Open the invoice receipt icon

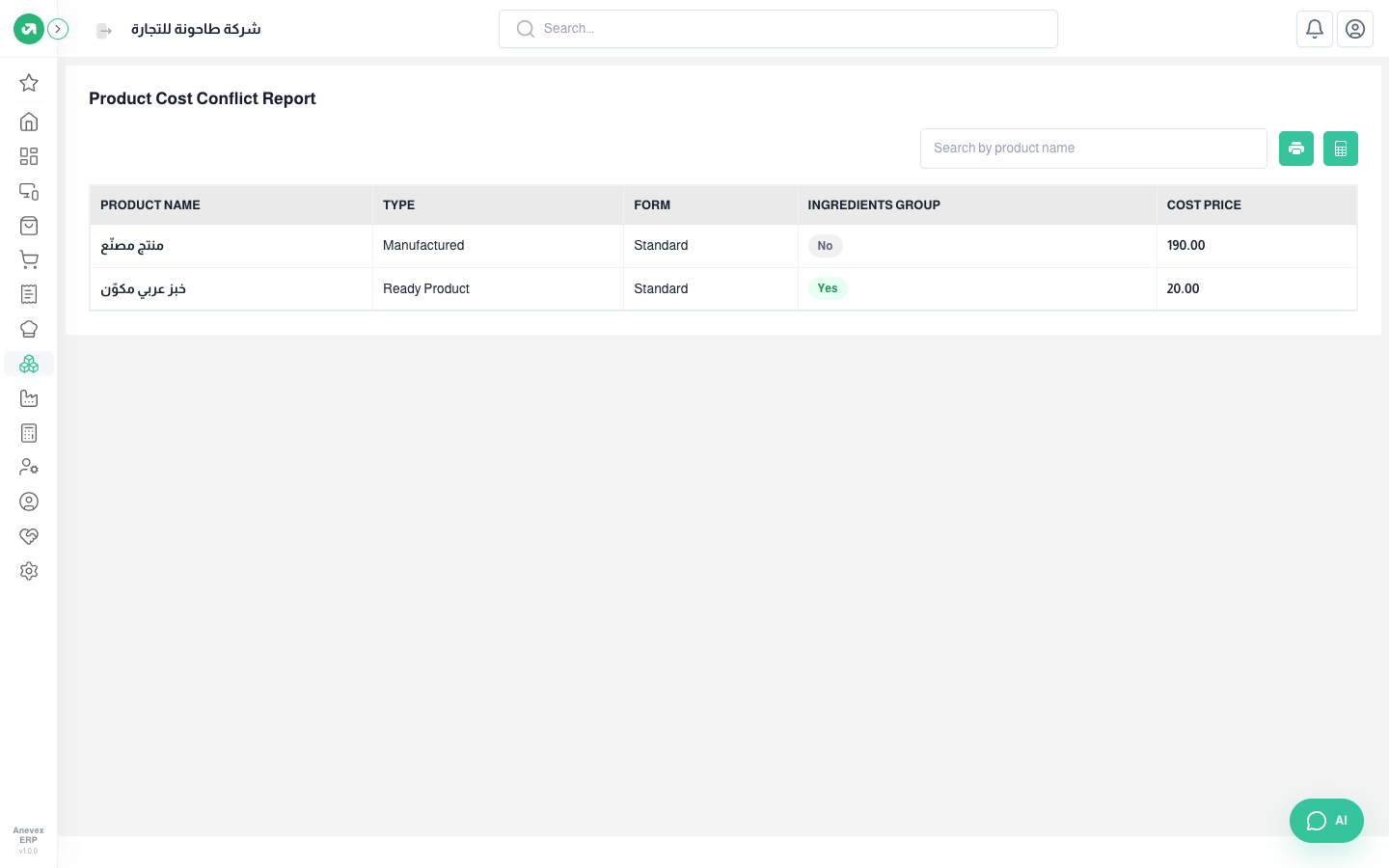(29, 294)
